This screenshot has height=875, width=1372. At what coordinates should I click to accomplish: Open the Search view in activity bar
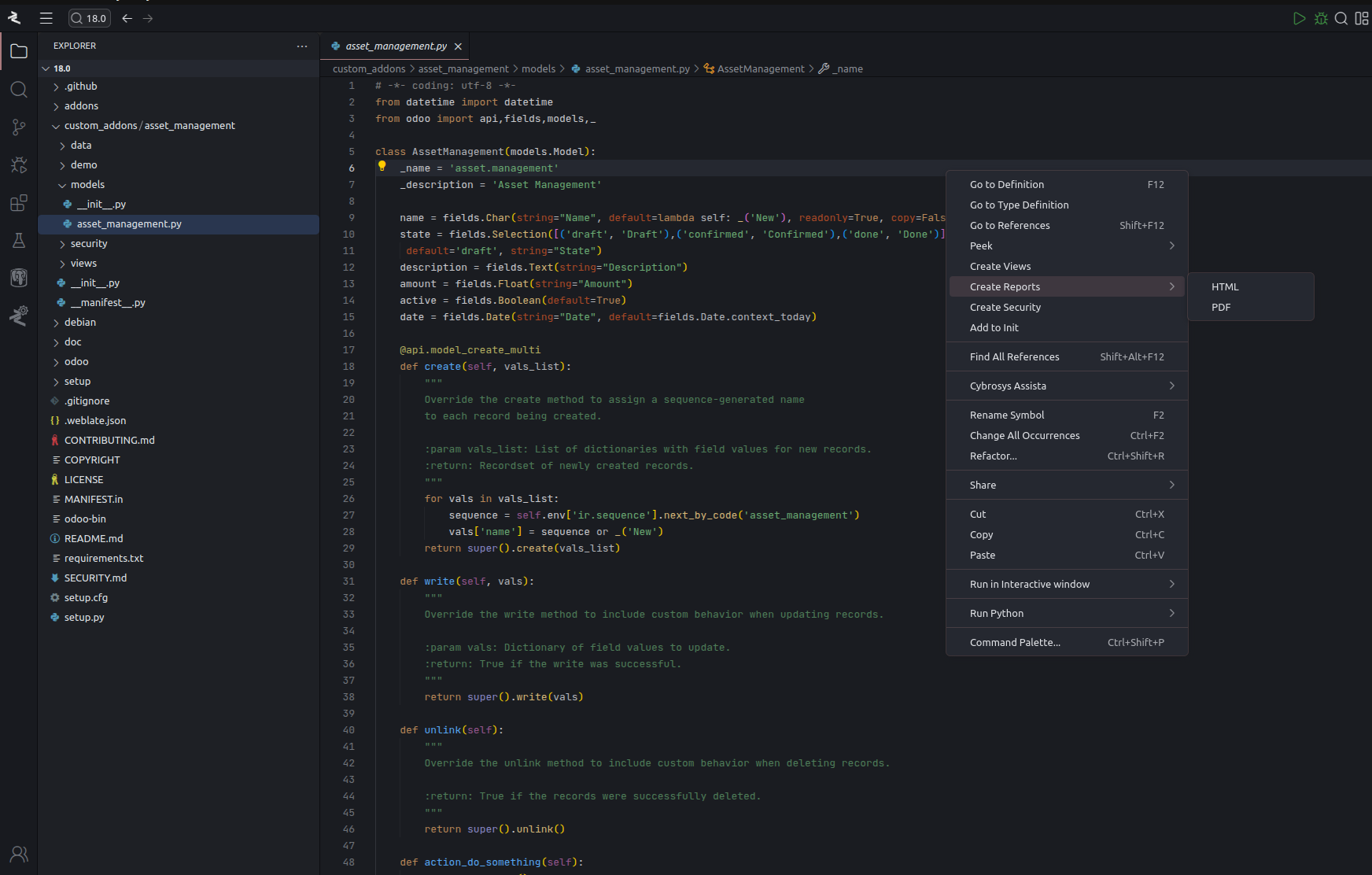coord(19,89)
